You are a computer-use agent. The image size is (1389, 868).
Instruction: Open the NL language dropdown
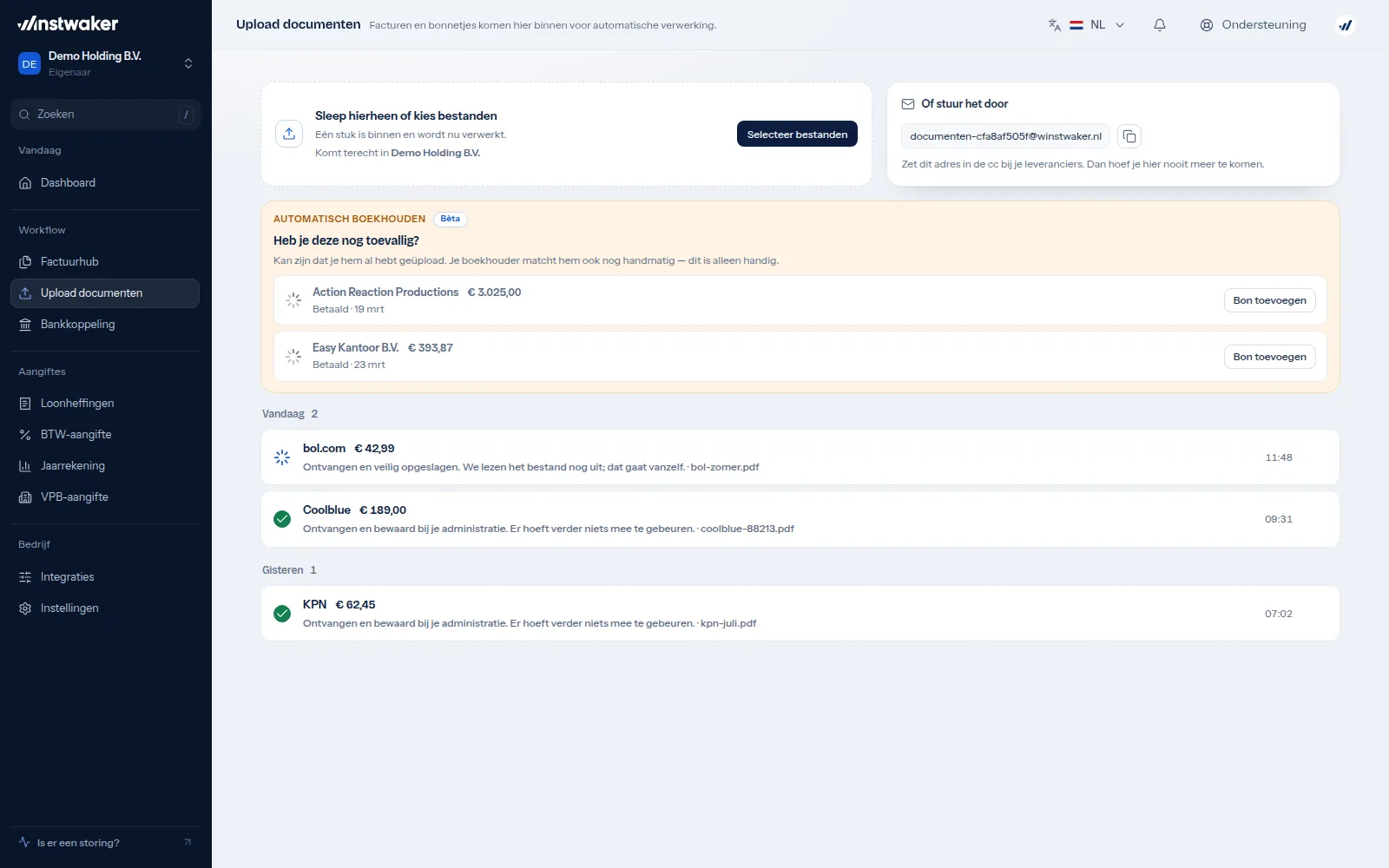pos(1096,24)
